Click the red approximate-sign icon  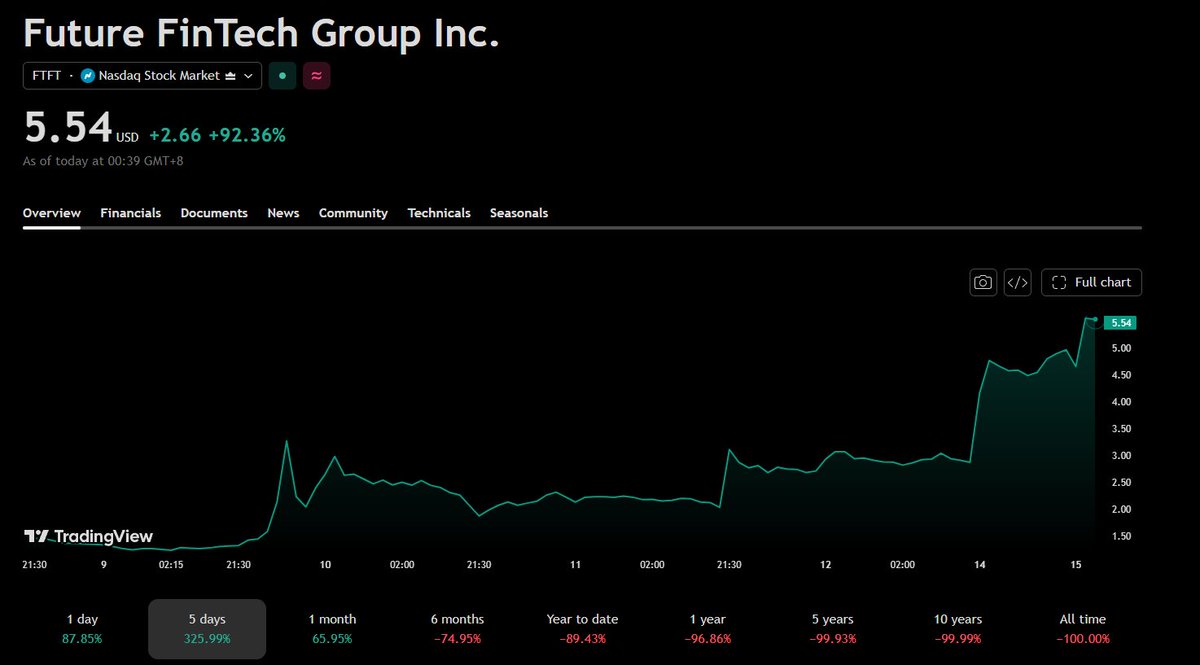(317, 76)
